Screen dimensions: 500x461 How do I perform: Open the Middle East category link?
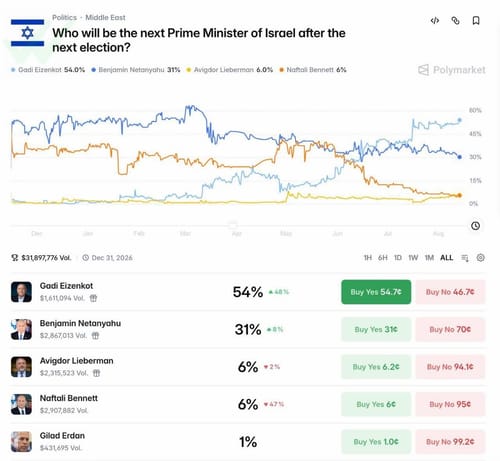(x=105, y=17)
